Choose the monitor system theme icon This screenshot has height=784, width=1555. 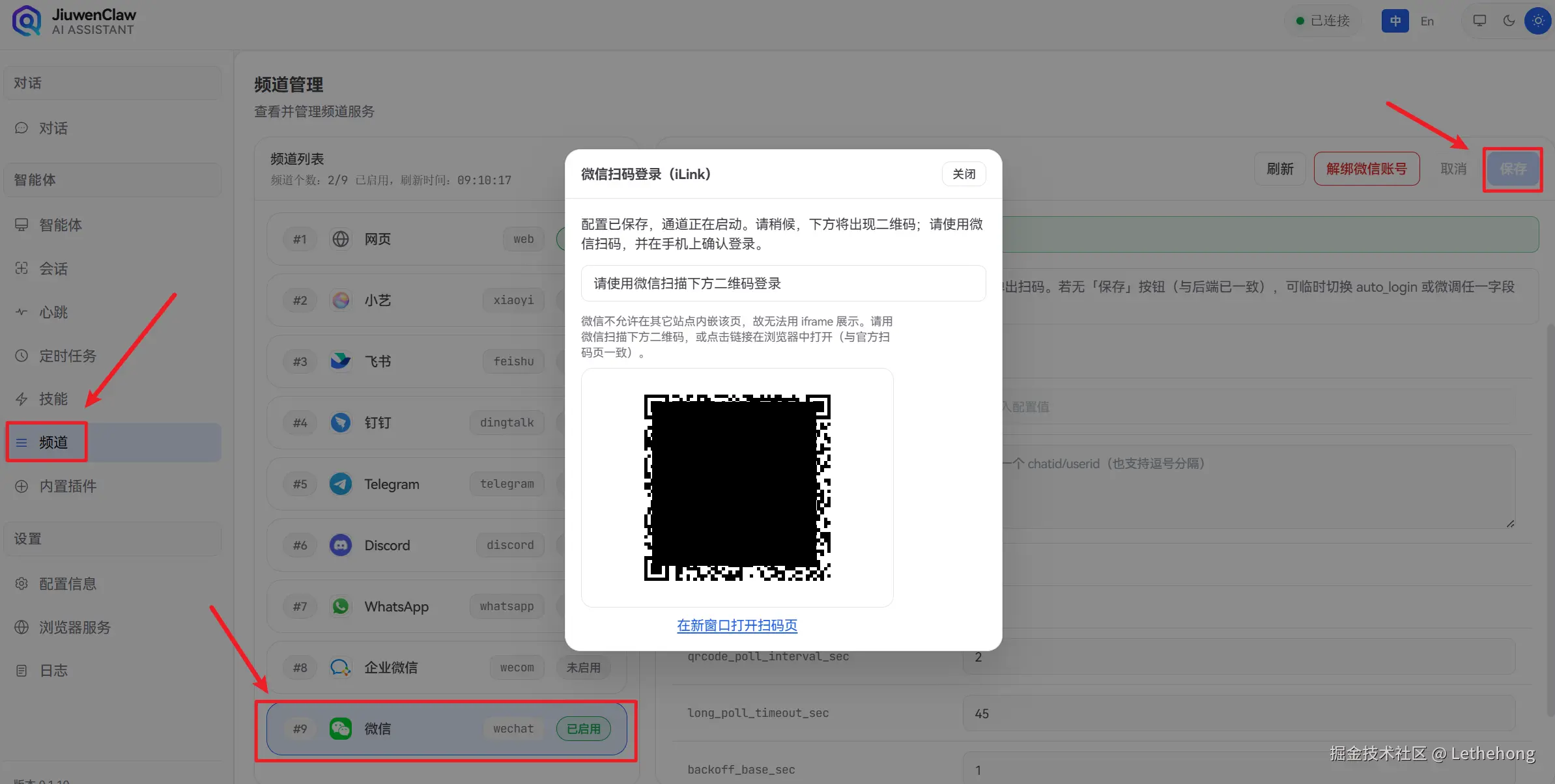tap(1479, 21)
